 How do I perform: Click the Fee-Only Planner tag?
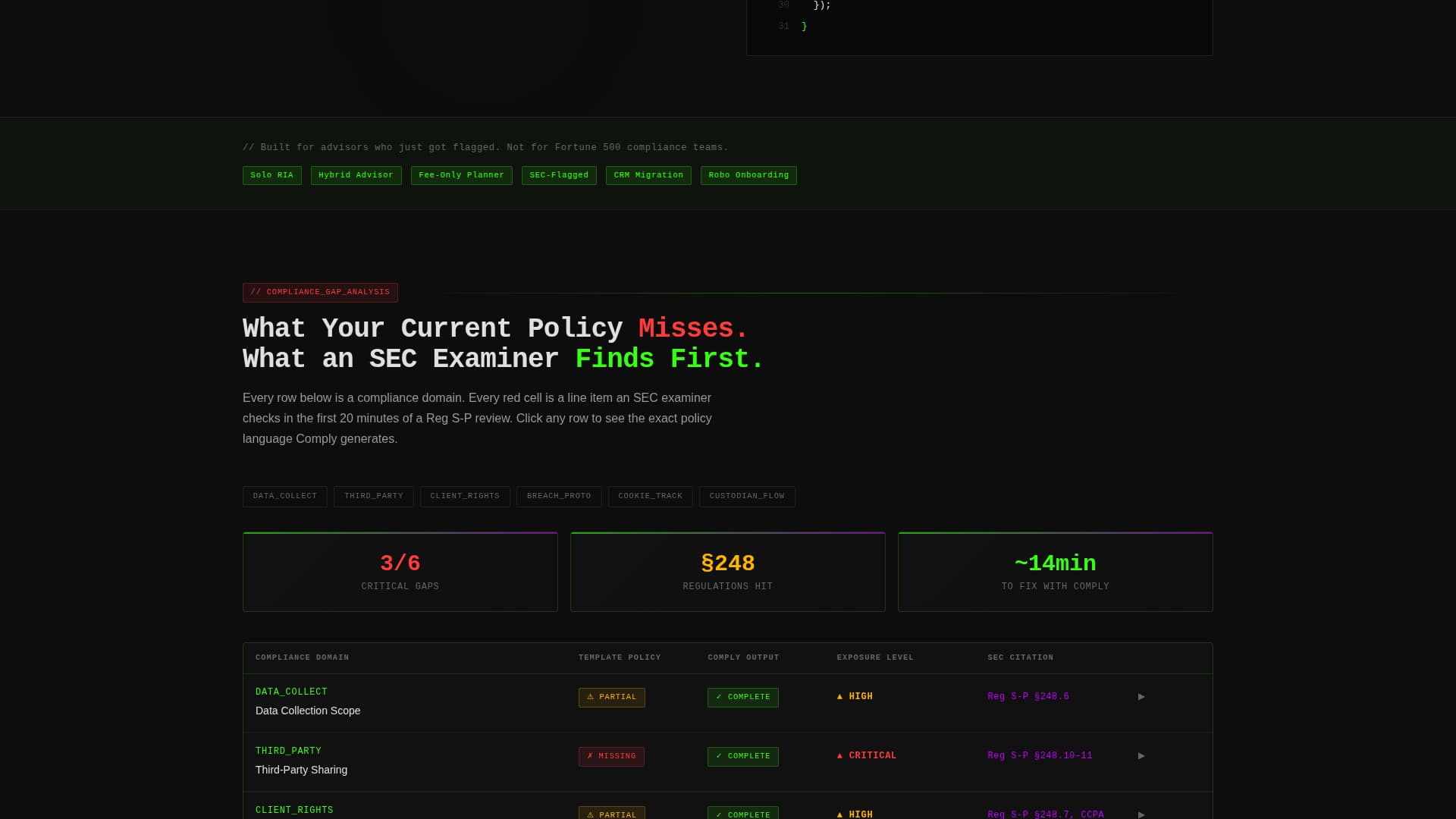point(462,176)
